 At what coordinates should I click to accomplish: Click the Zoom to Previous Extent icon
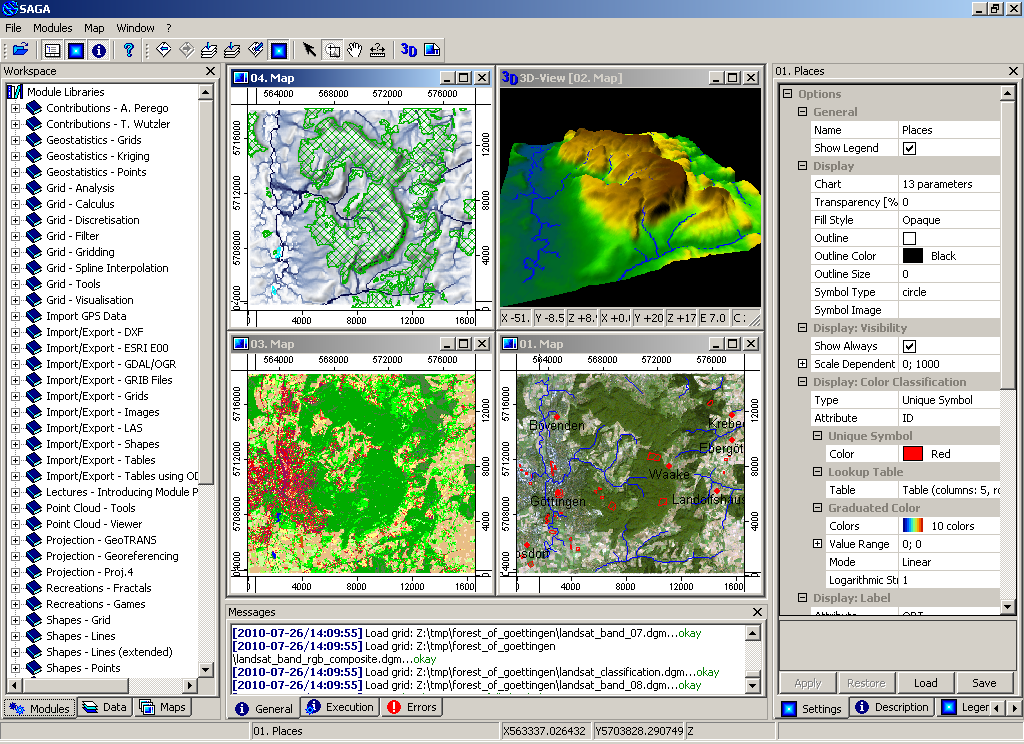click(164, 50)
